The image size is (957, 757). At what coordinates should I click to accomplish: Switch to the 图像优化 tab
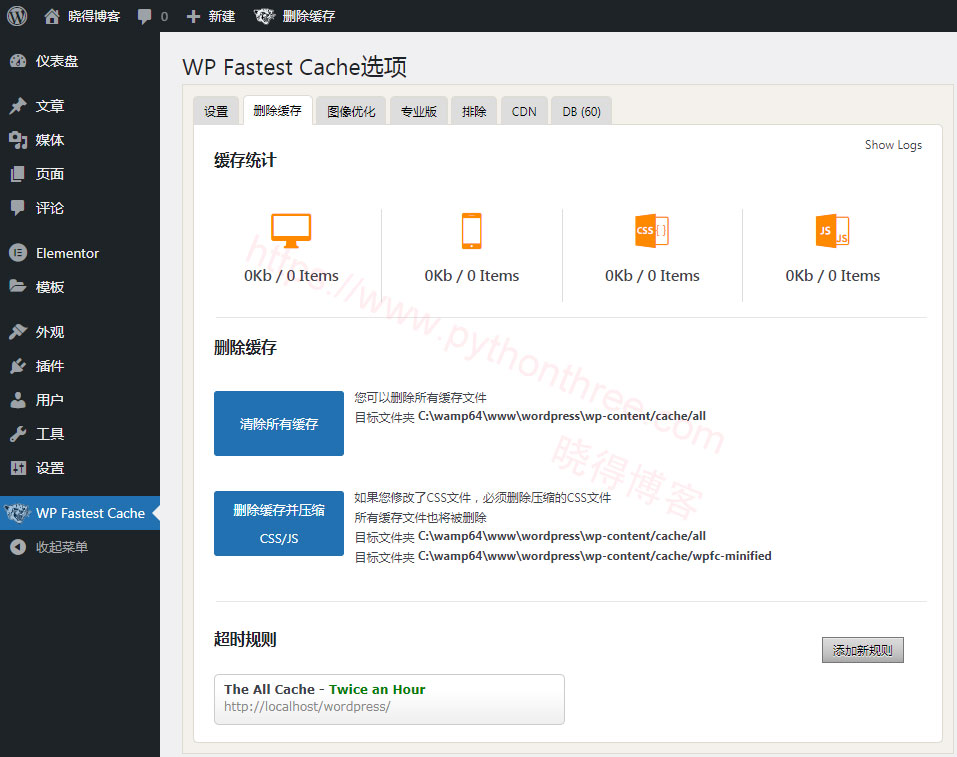tap(351, 111)
